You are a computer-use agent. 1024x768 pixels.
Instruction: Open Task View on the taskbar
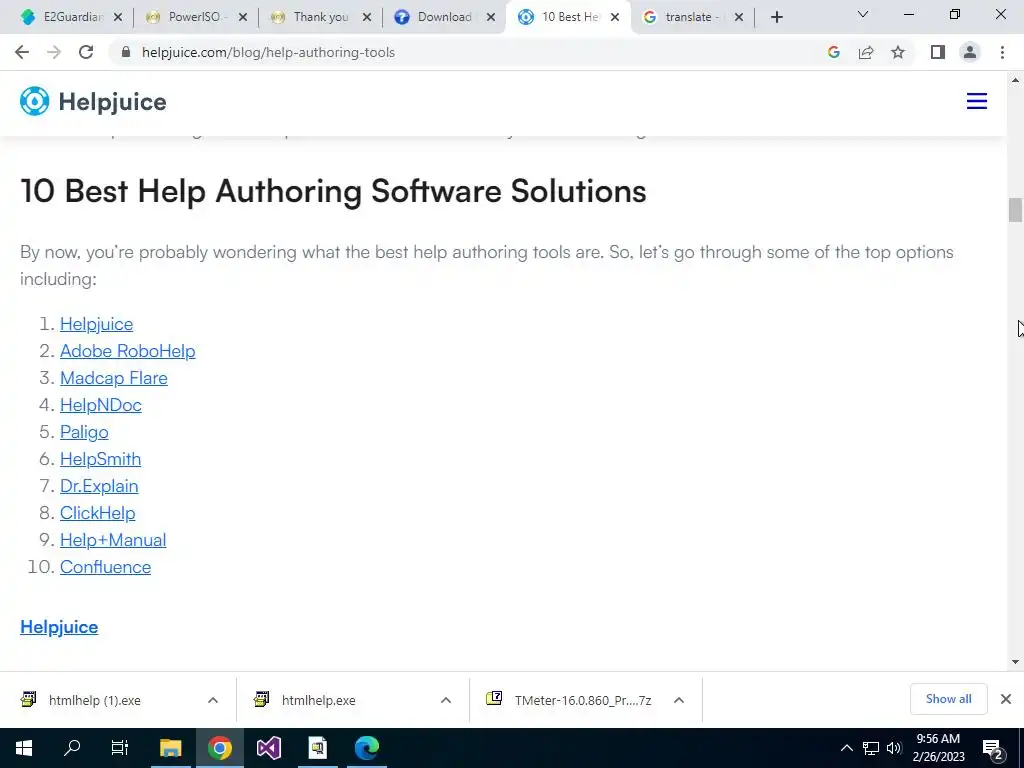pyautogui.click(x=120, y=748)
